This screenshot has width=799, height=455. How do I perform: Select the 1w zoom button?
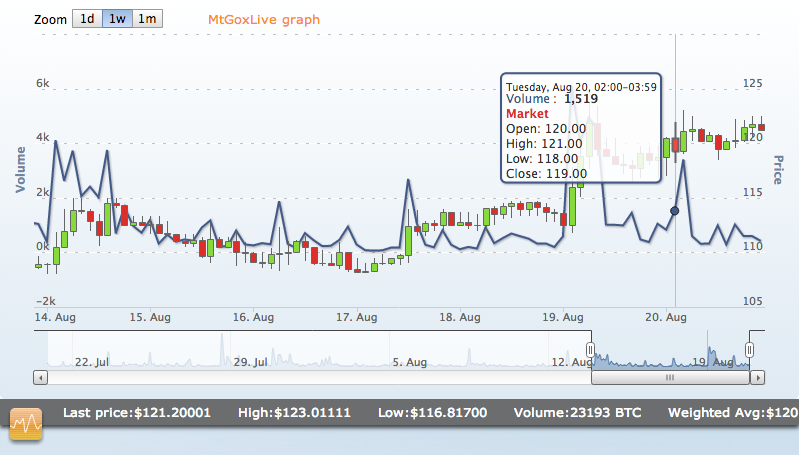[x=117, y=19]
